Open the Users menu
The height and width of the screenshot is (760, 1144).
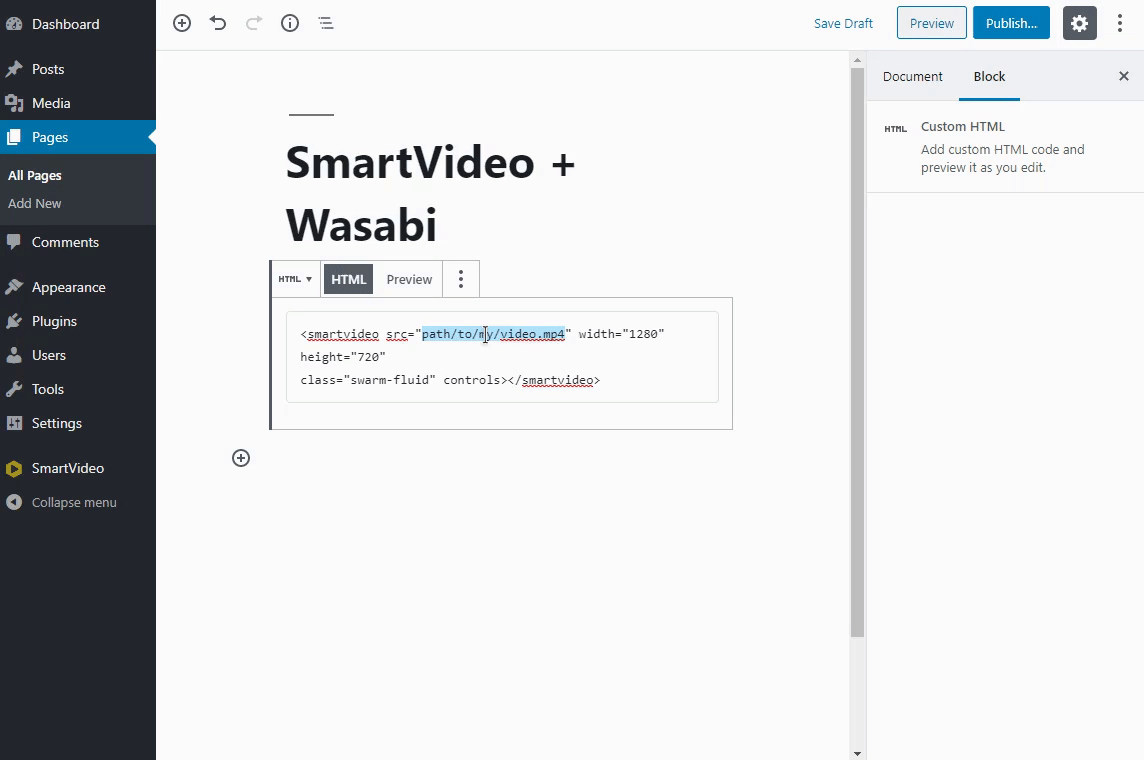pyautogui.click(x=77, y=355)
